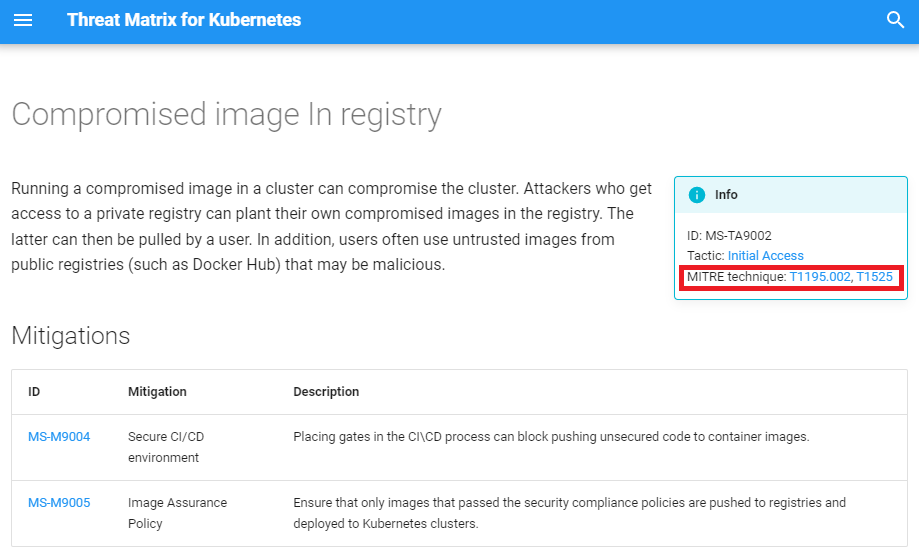919x559 pixels.
Task: Click the blue info circle icon
Action: point(697,195)
